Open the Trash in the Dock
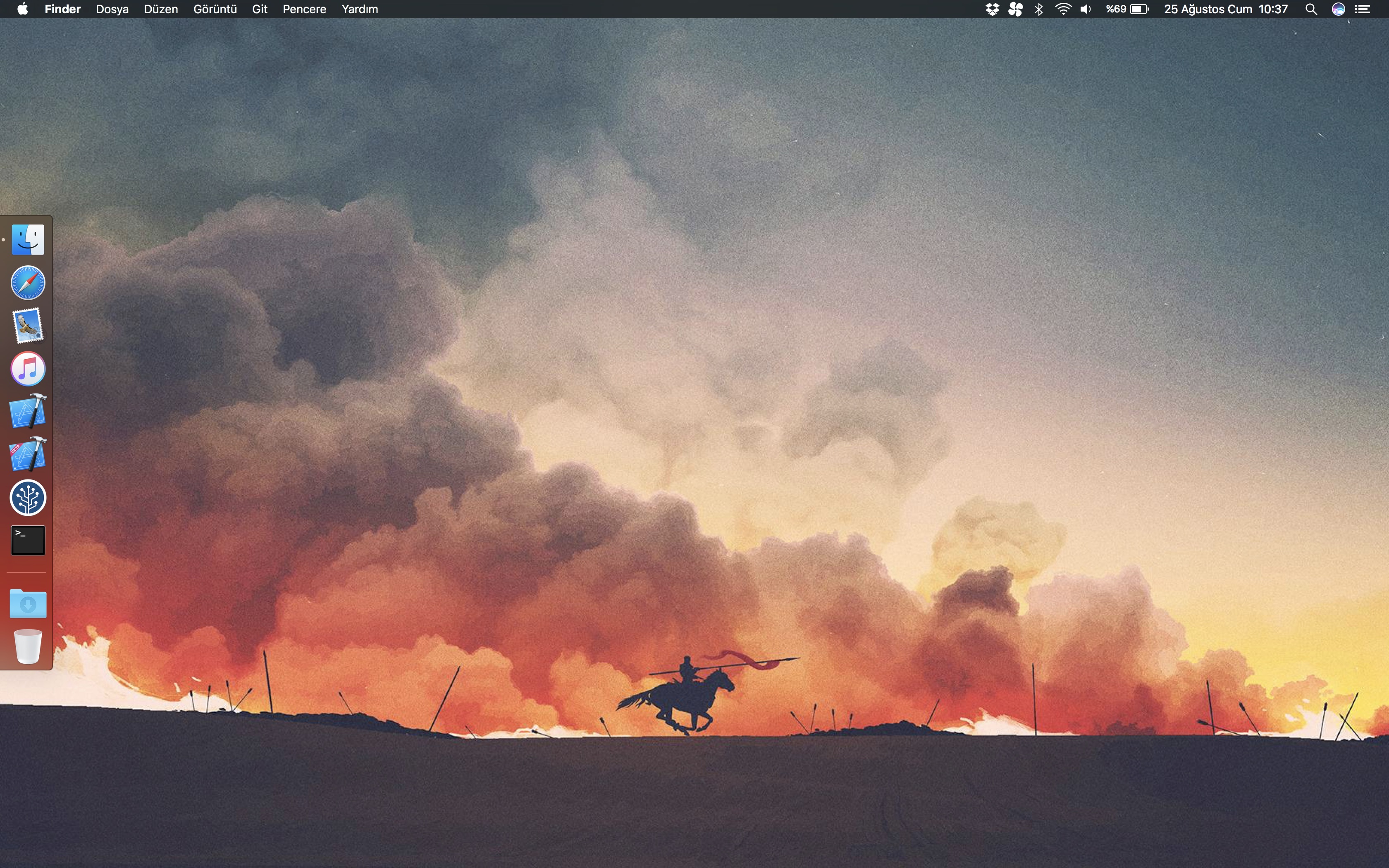 pyautogui.click(x=28, y=646)
